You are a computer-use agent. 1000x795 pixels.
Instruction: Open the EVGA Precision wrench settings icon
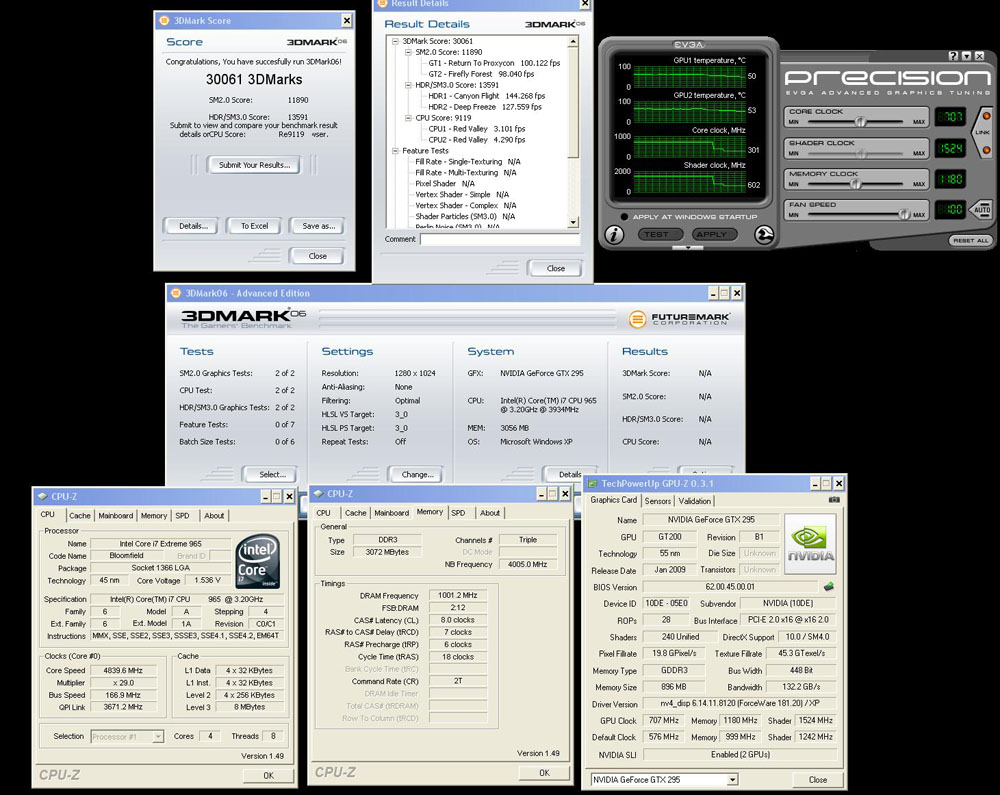click(x=763, y=235)
